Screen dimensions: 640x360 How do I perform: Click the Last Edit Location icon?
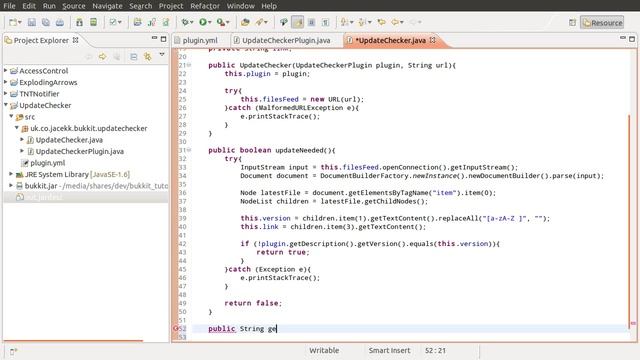tap(381, 22)
